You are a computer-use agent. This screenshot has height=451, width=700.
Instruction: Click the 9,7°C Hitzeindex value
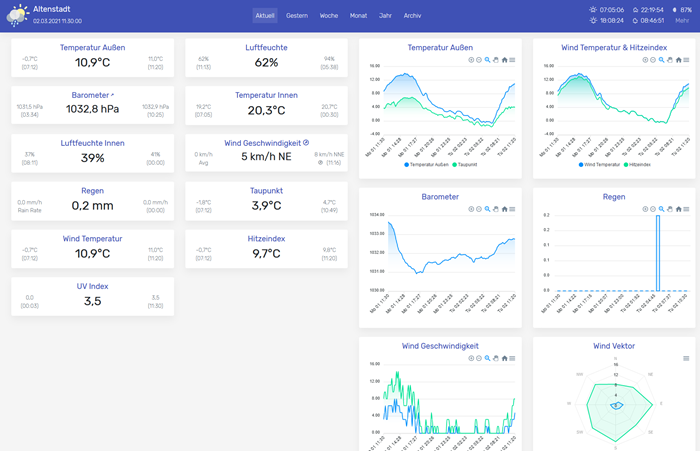coord(266,254)
